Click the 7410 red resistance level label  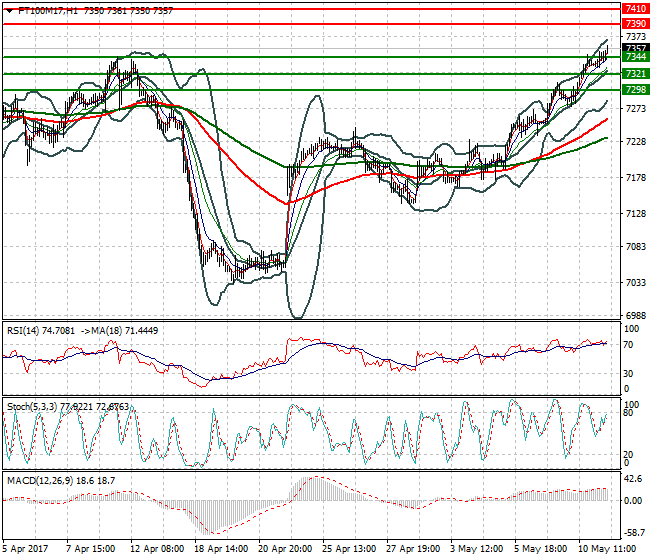coord(635,8)
